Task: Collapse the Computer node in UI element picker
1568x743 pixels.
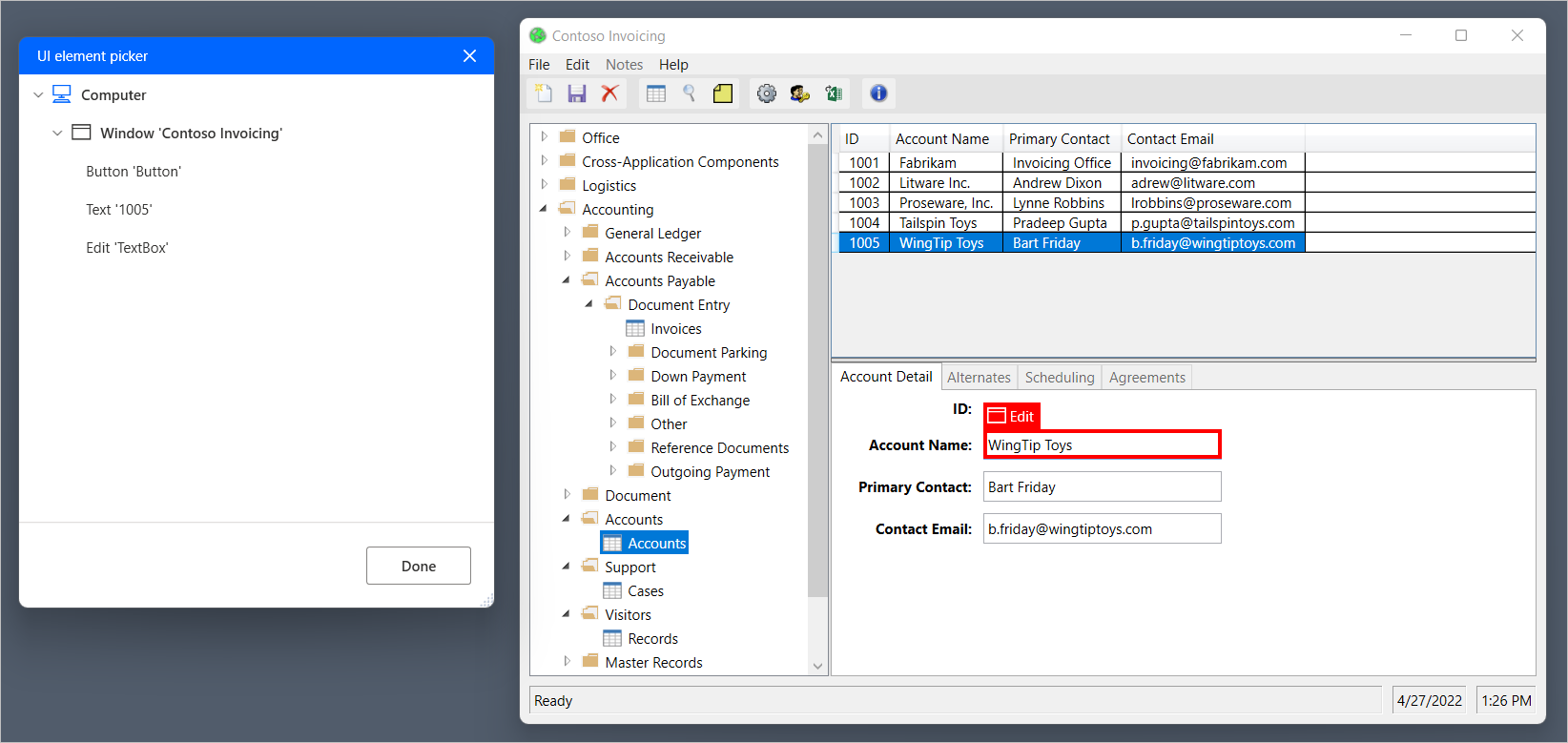Action: (x=38, y=95)
